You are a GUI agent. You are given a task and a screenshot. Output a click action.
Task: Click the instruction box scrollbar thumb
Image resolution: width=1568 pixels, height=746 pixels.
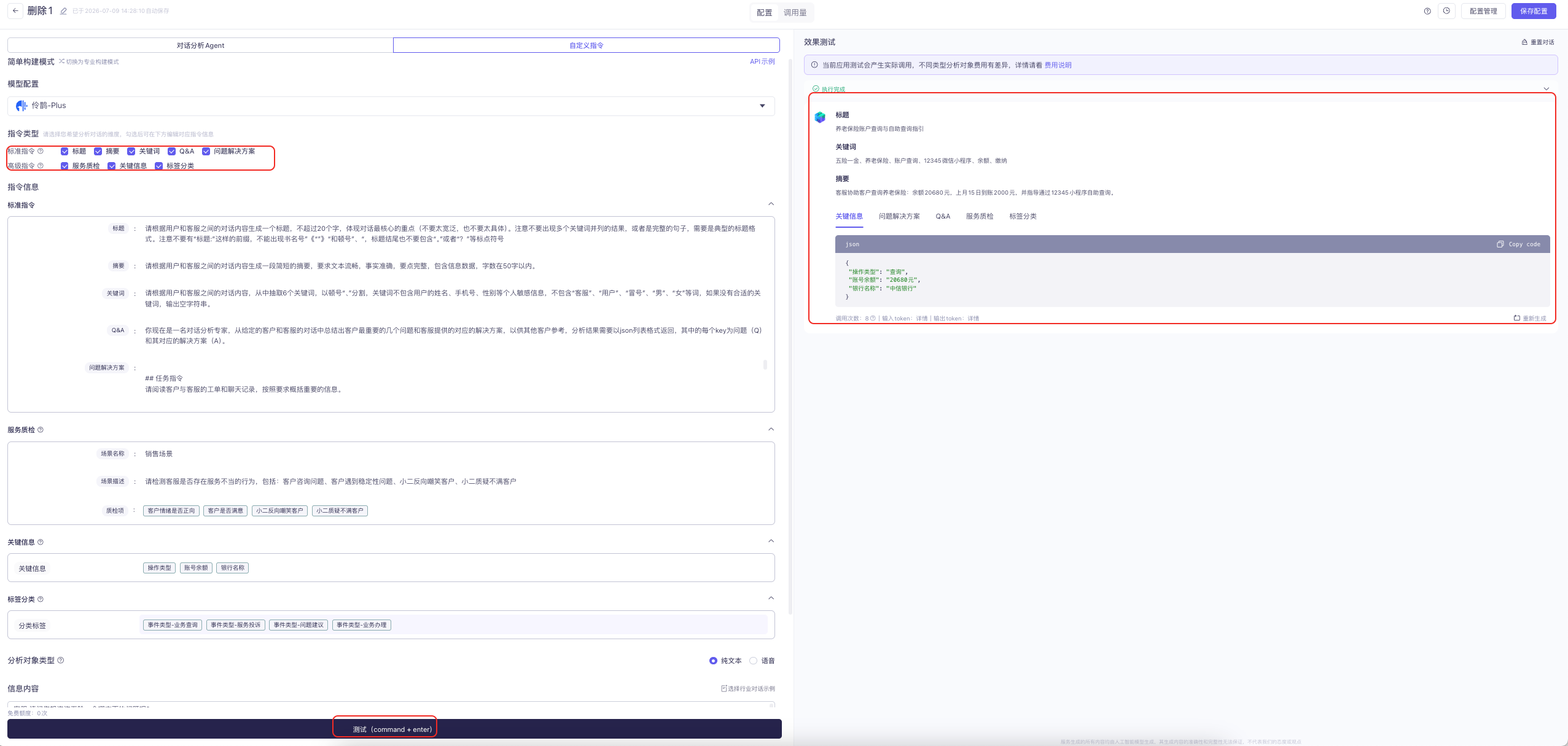tap(765, 364)
